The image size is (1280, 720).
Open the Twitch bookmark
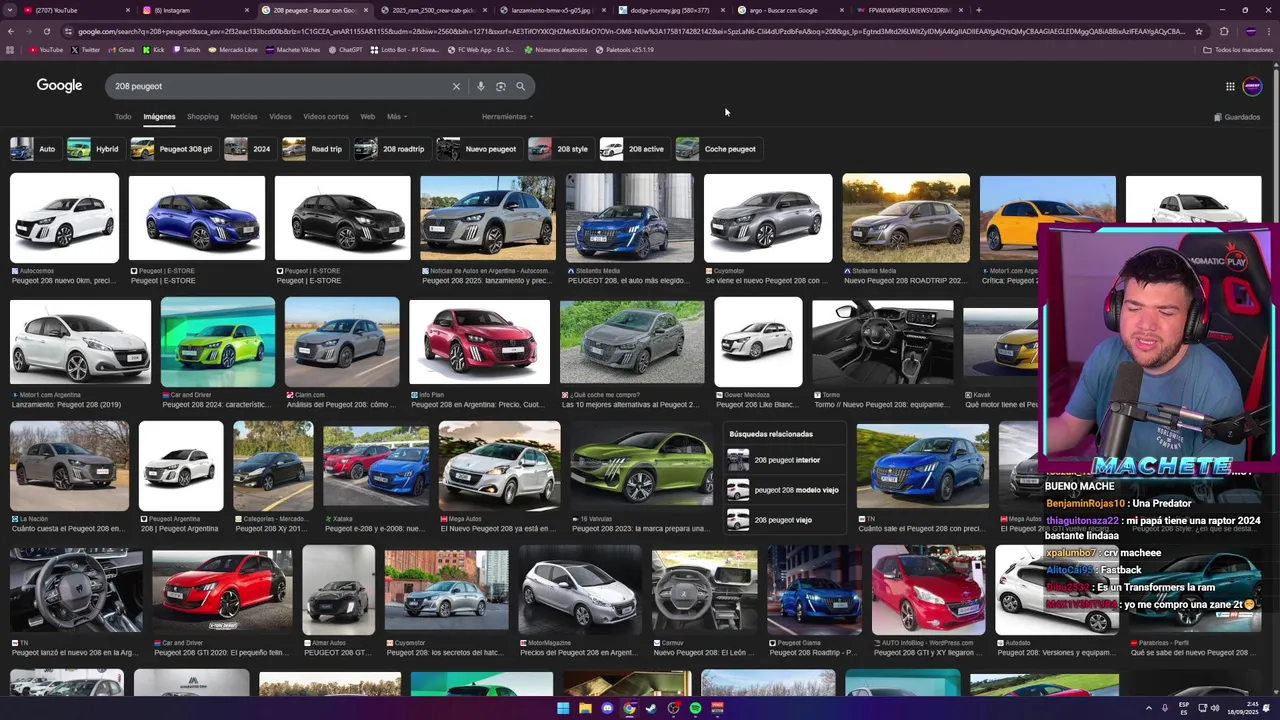[186, 49]
